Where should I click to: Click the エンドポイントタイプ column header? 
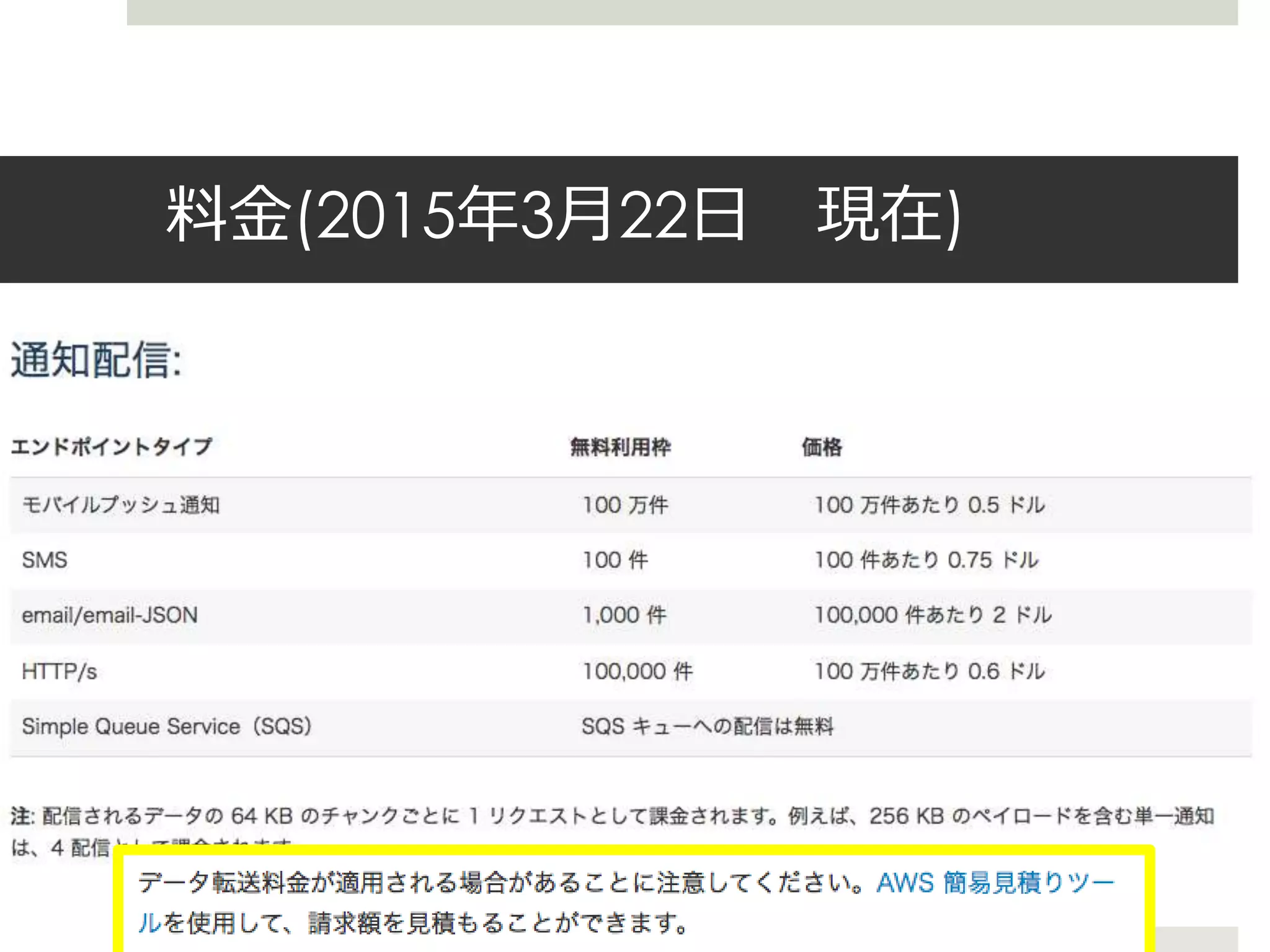coord(112,446)
